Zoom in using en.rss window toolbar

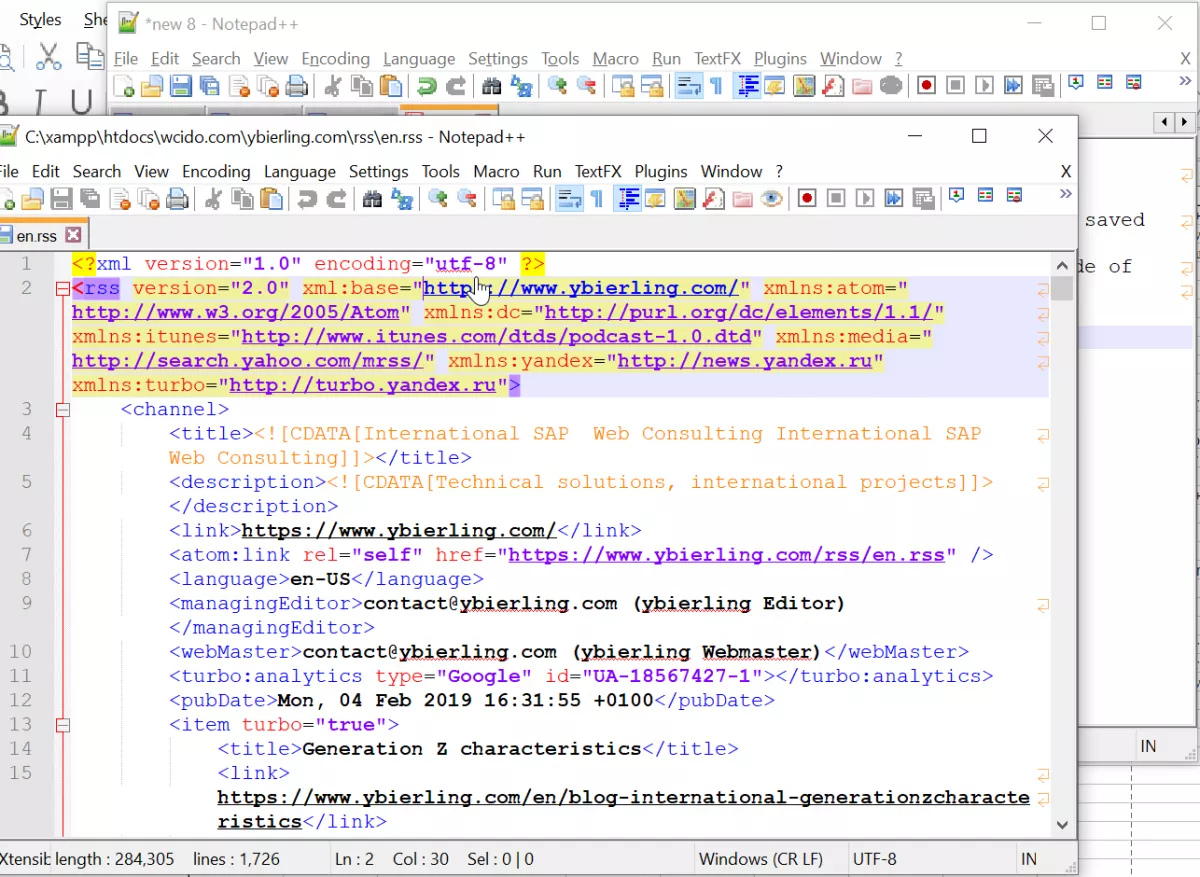click(437, 199)
